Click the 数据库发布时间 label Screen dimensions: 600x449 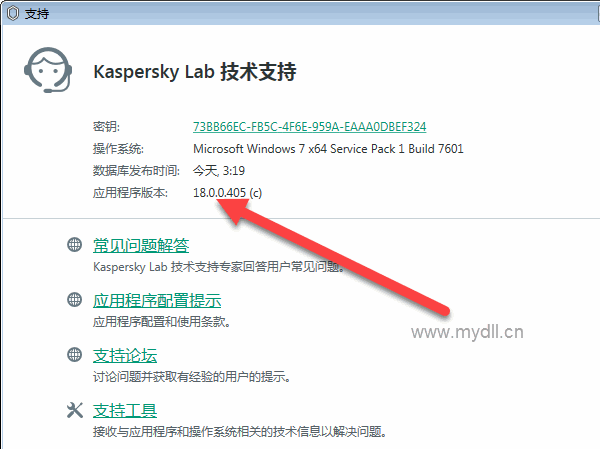point(136,171)
